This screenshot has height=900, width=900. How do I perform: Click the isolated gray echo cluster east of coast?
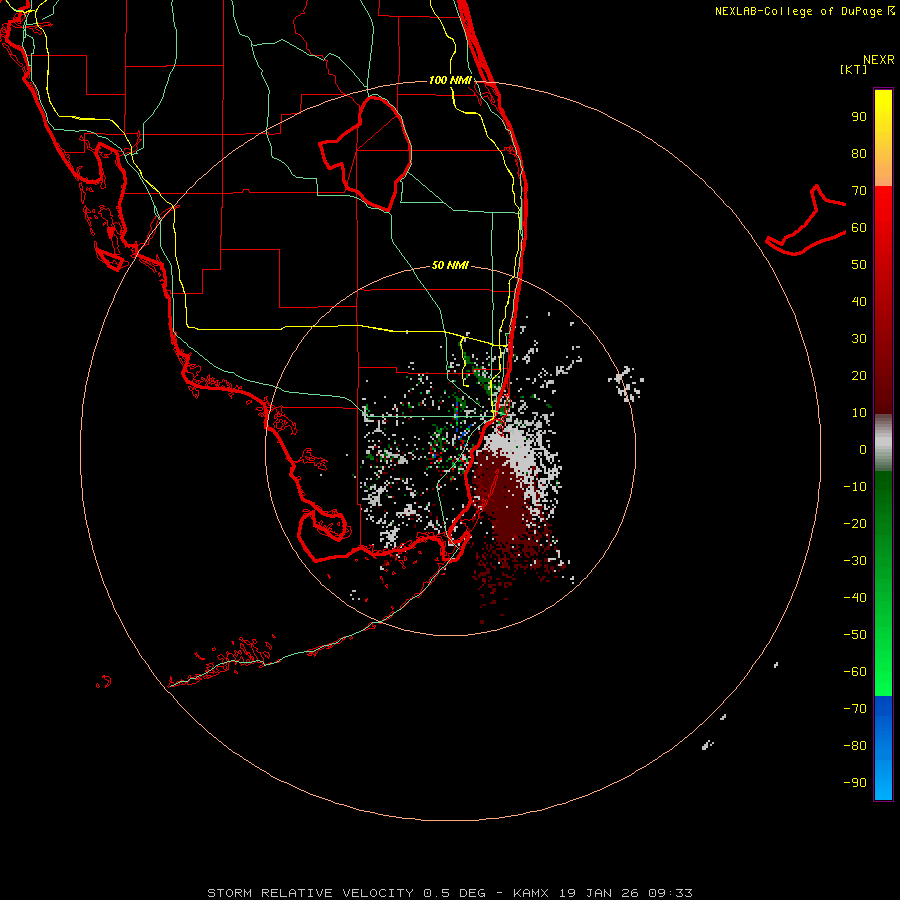pyautogui.click(x=627, y=383)
